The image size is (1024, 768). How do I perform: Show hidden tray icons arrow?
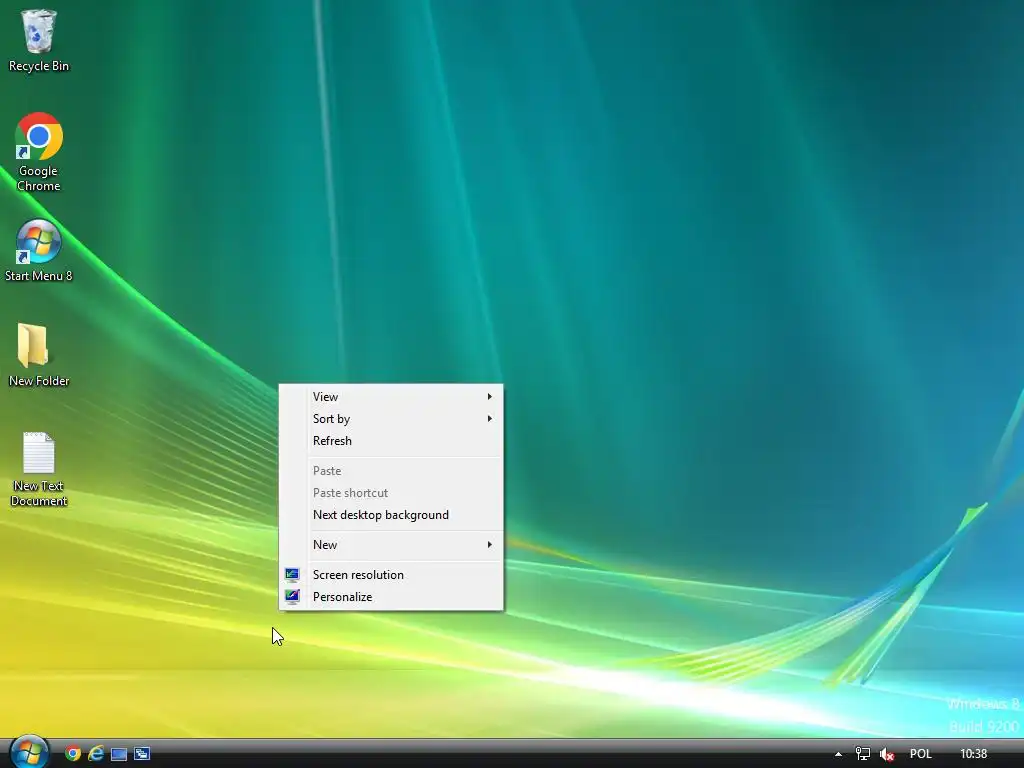(x=839, y=754)
